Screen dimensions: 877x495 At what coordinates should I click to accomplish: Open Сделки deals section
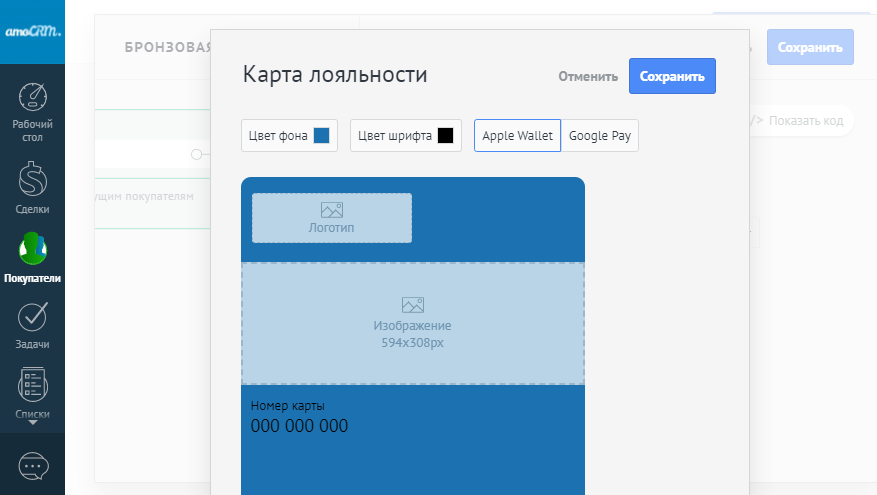(x=32, y=188)
